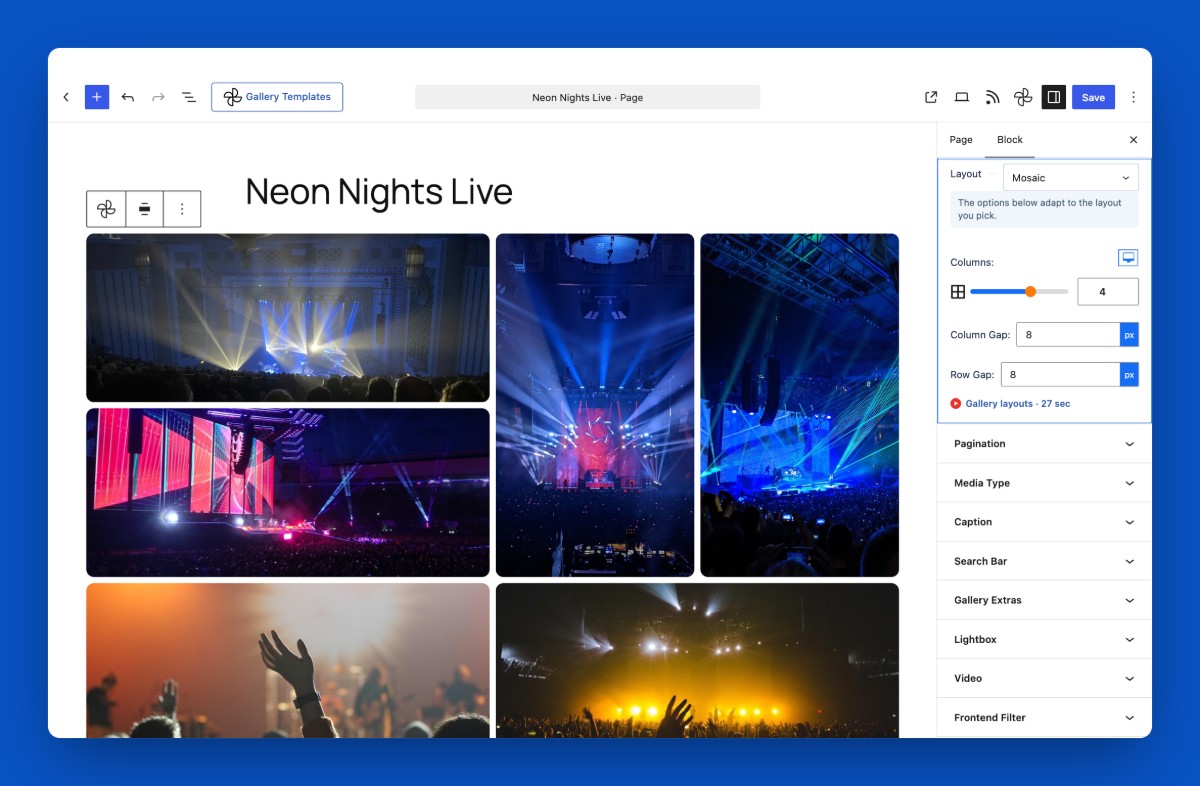Screen dimensions: 1200x786
Task: Click the blue block inserter plus button
Action: click(x=97, y=97)
